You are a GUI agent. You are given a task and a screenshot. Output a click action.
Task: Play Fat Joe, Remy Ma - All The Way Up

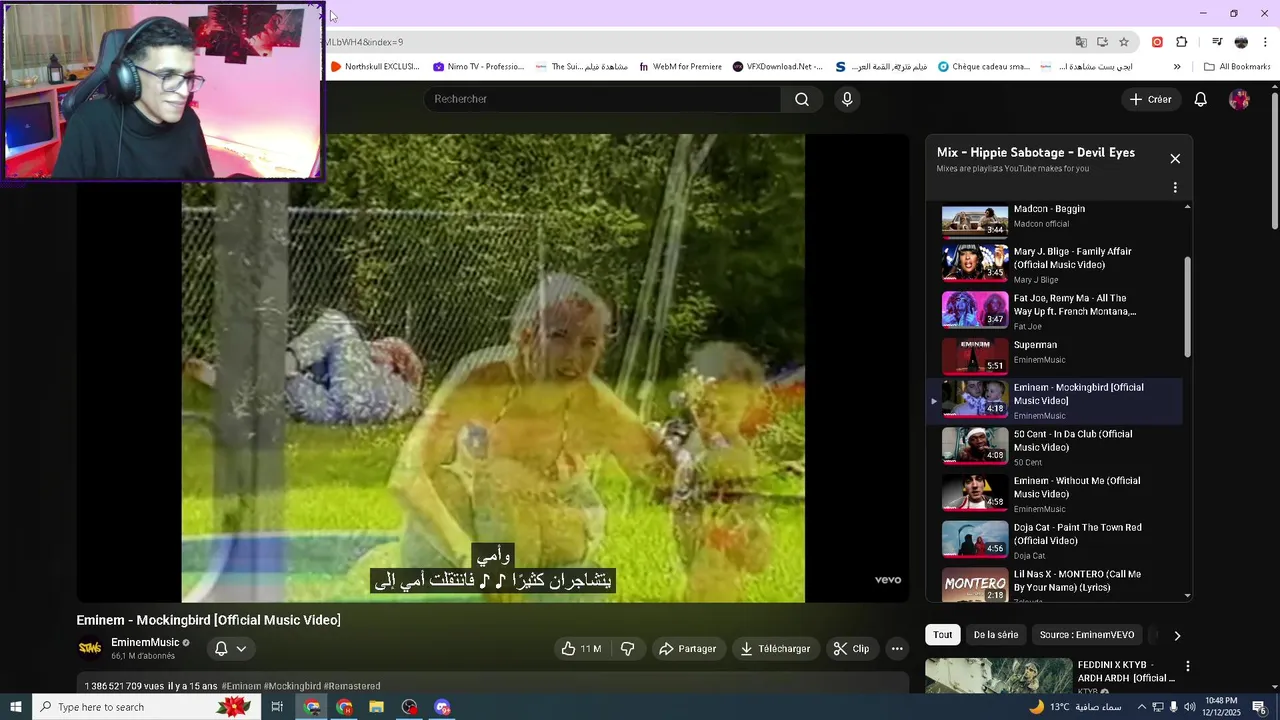tap(1054, 311)
